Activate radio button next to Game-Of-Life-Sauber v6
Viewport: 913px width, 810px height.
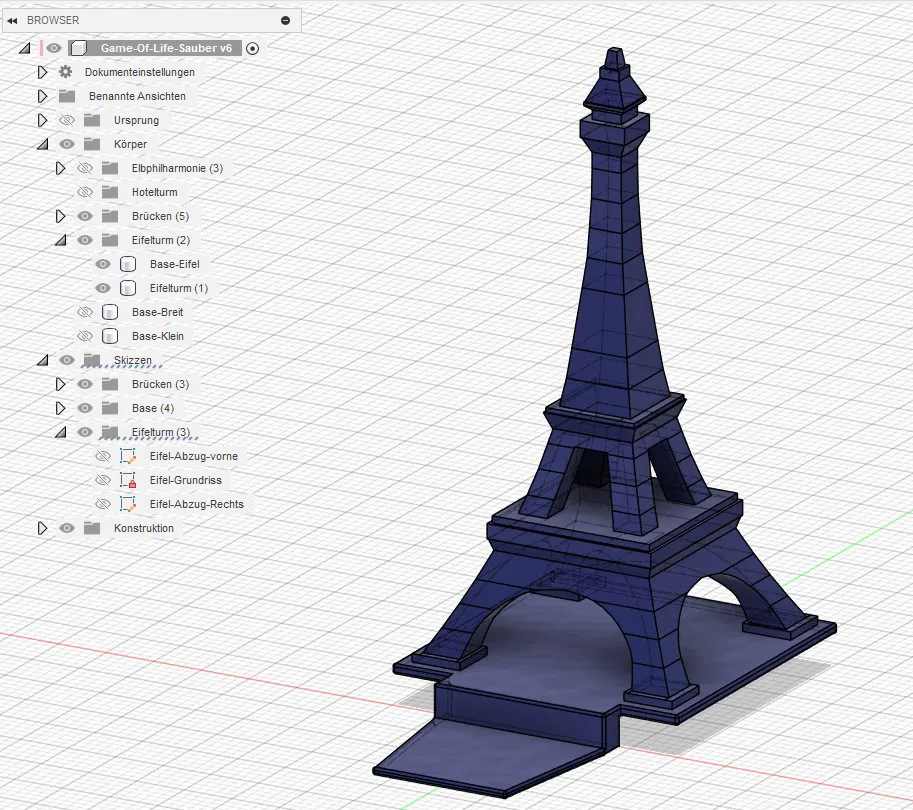252,49
